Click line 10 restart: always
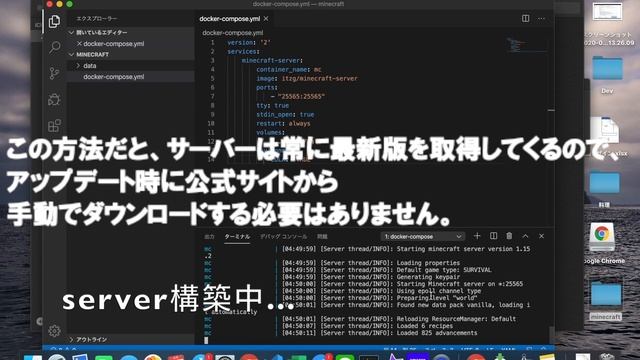 coord(283,123)
